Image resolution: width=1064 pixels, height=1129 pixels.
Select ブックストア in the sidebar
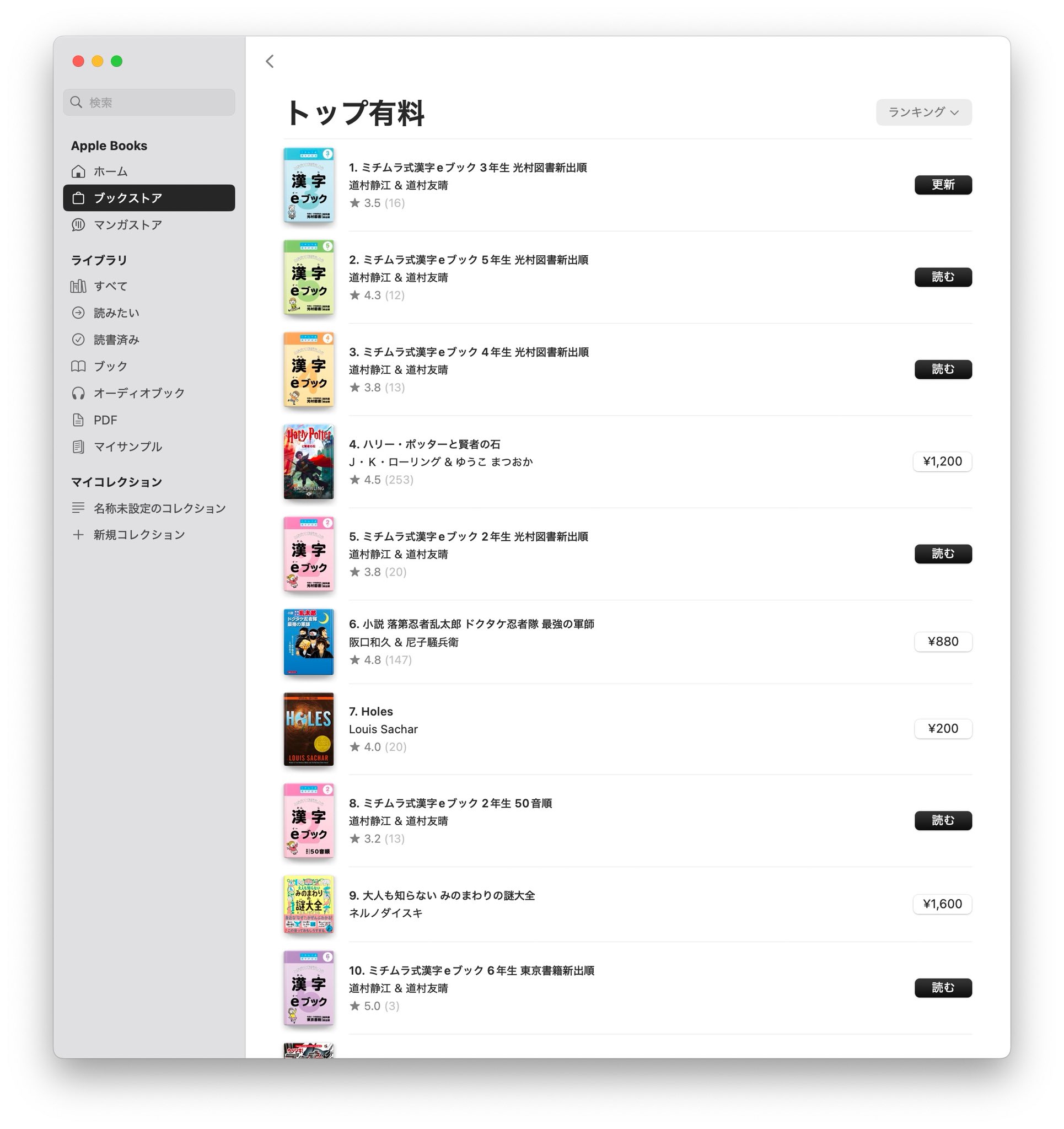(x=149, y=198)
